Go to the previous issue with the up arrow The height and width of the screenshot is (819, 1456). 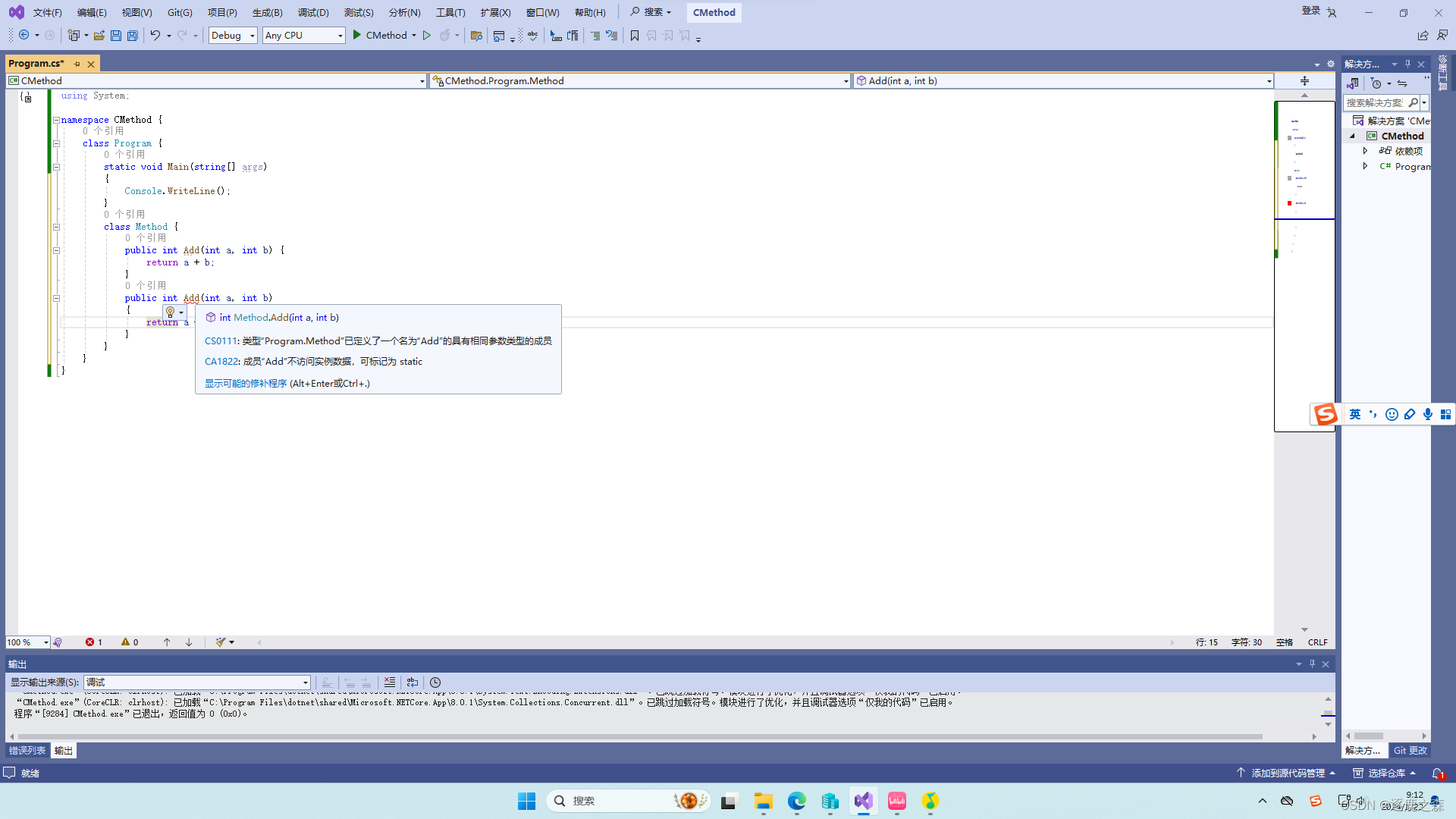[x=167, y=642]
